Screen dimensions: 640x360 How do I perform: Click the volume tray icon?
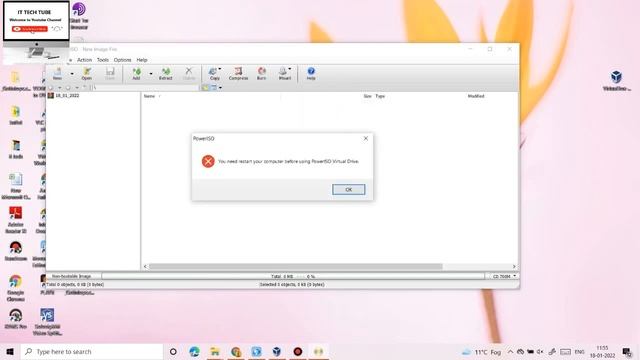[540, 351]
